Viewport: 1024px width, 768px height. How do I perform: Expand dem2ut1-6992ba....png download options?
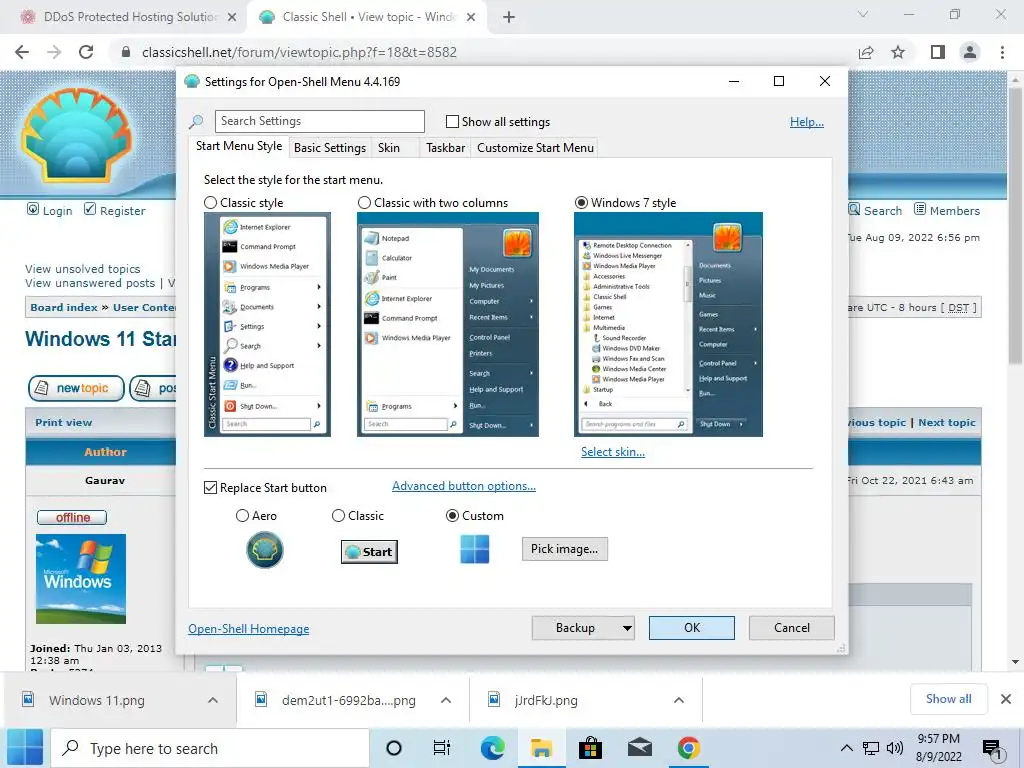click(446, 700)
